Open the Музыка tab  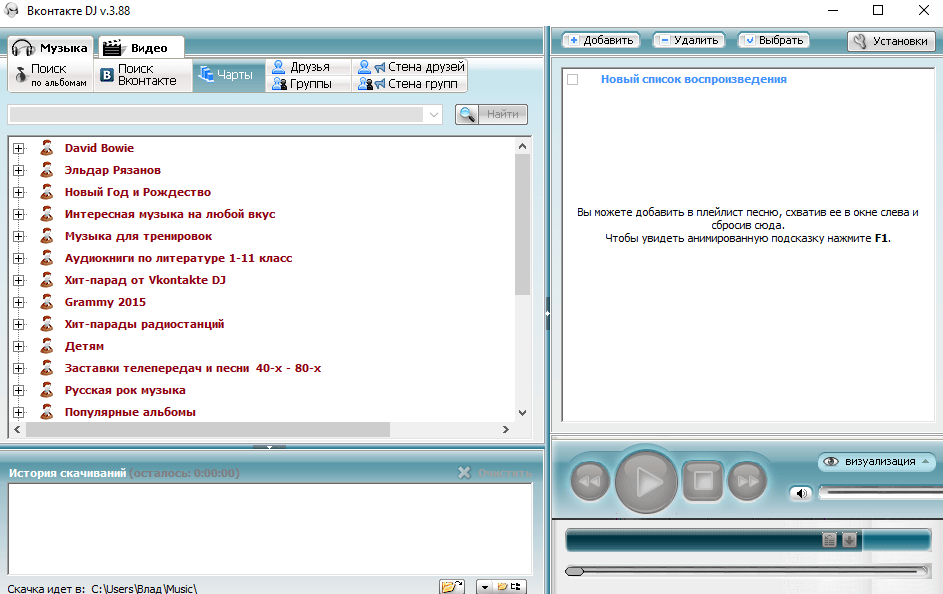[50, 47]
